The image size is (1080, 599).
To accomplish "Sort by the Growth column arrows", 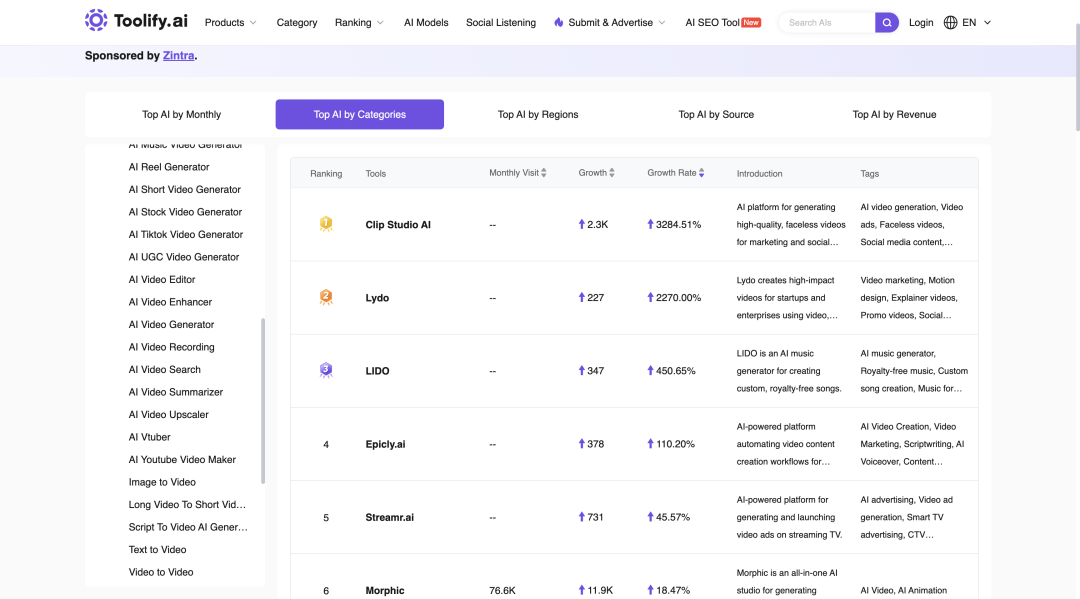I will (x=612, y=173).
